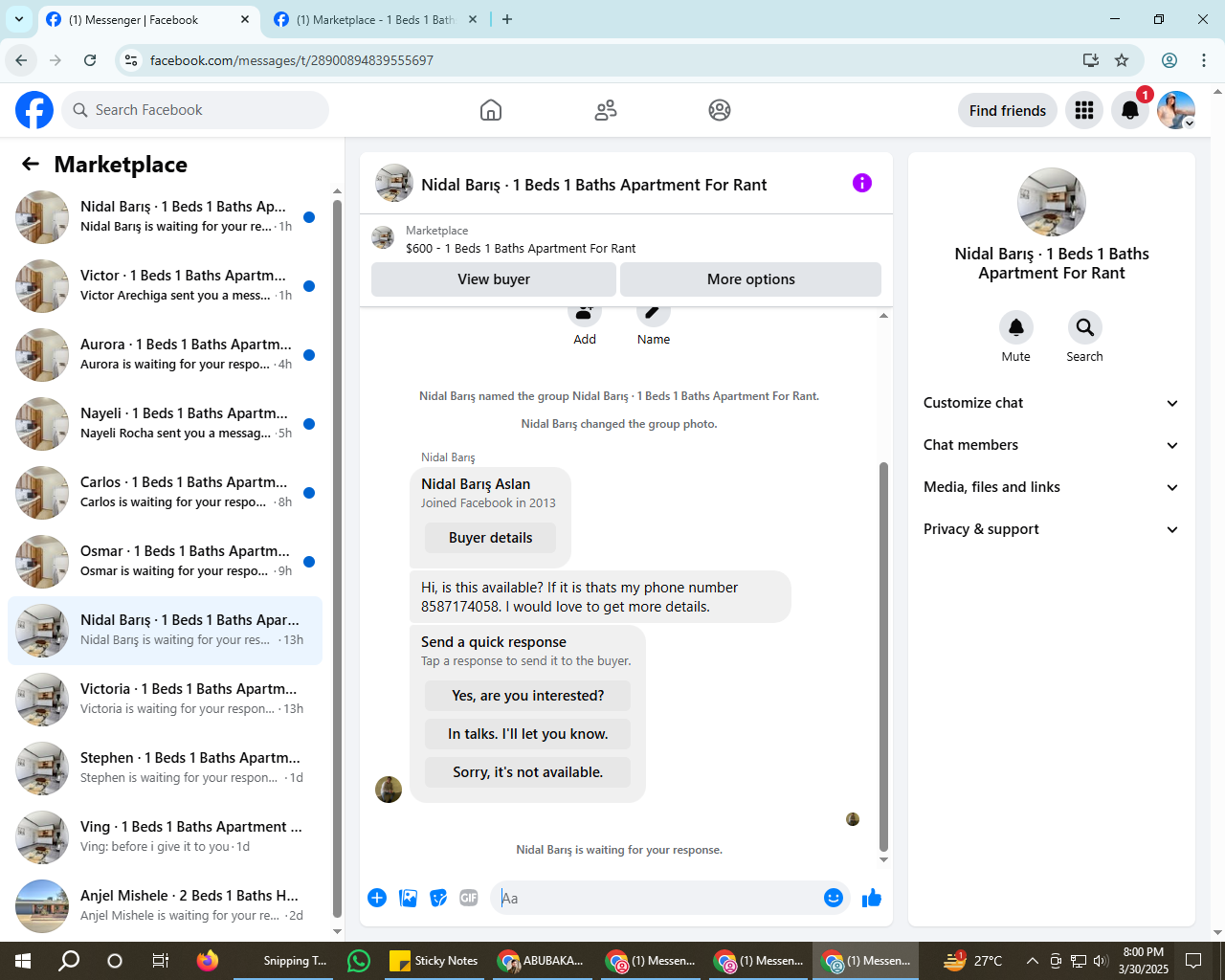This screenshot has width=1225, height=980.
Task: Open the Nayeli Rocha conversation
Action: 165,424
